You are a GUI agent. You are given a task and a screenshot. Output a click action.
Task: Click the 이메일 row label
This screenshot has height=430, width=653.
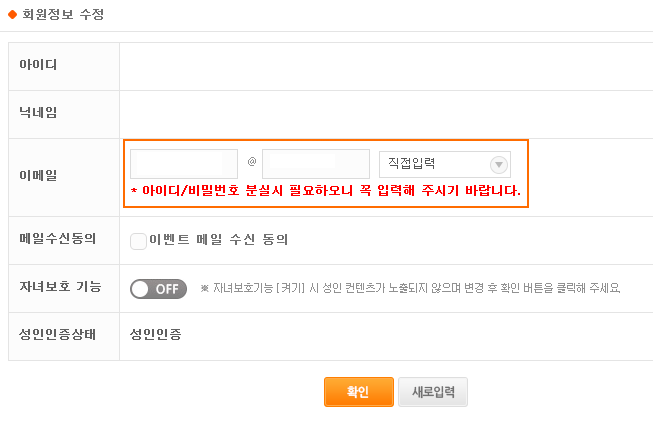pos(38,175)
